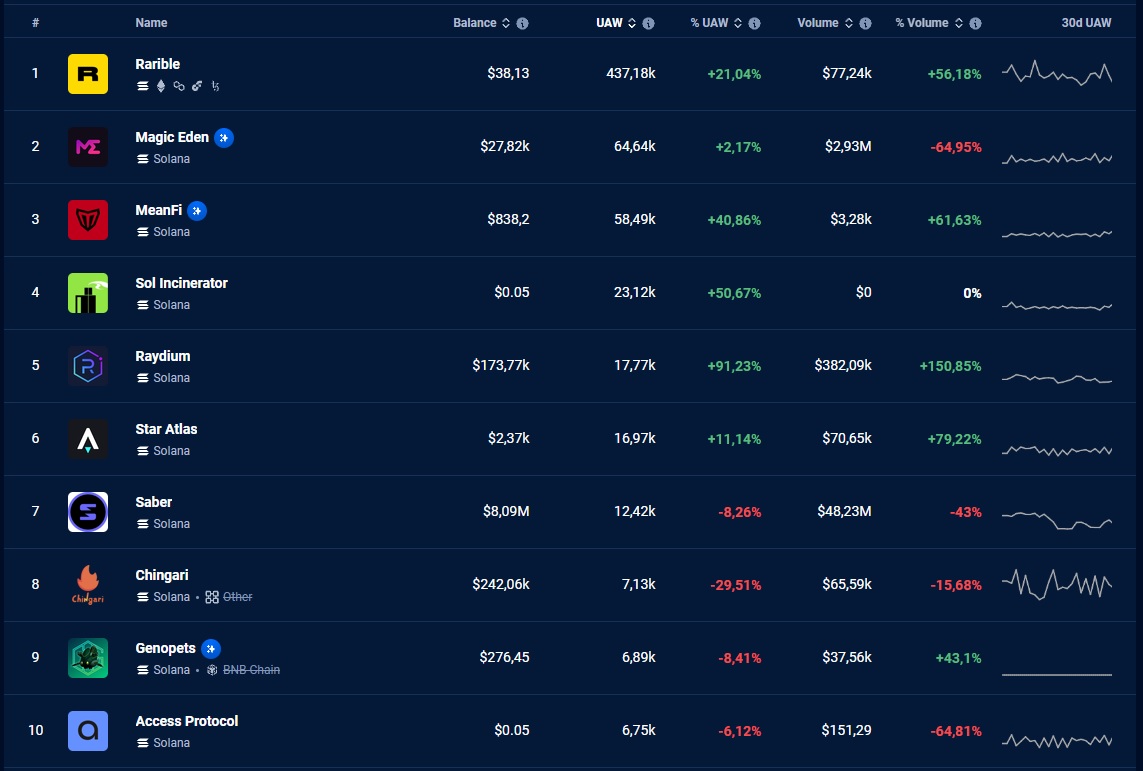Click the Raydium logo icon
The width and height of the screenshot is (1143, 771).
(88, 366)
